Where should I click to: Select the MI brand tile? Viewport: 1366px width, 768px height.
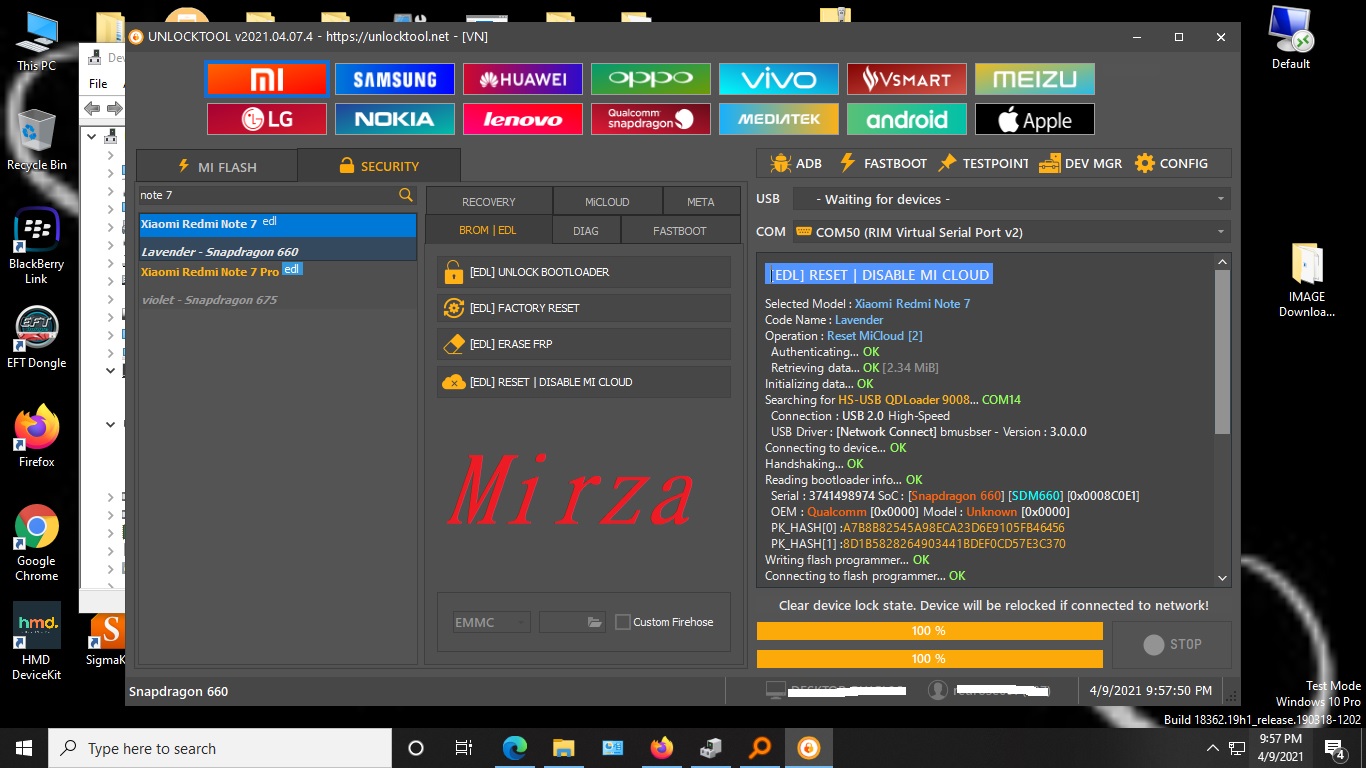pos(267,79)
